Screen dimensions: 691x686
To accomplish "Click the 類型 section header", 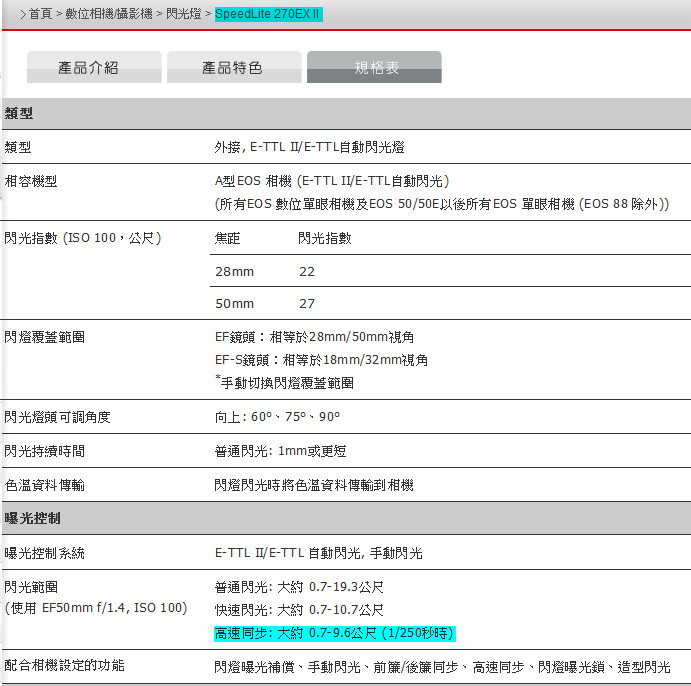I will click(x=346, y=114).
